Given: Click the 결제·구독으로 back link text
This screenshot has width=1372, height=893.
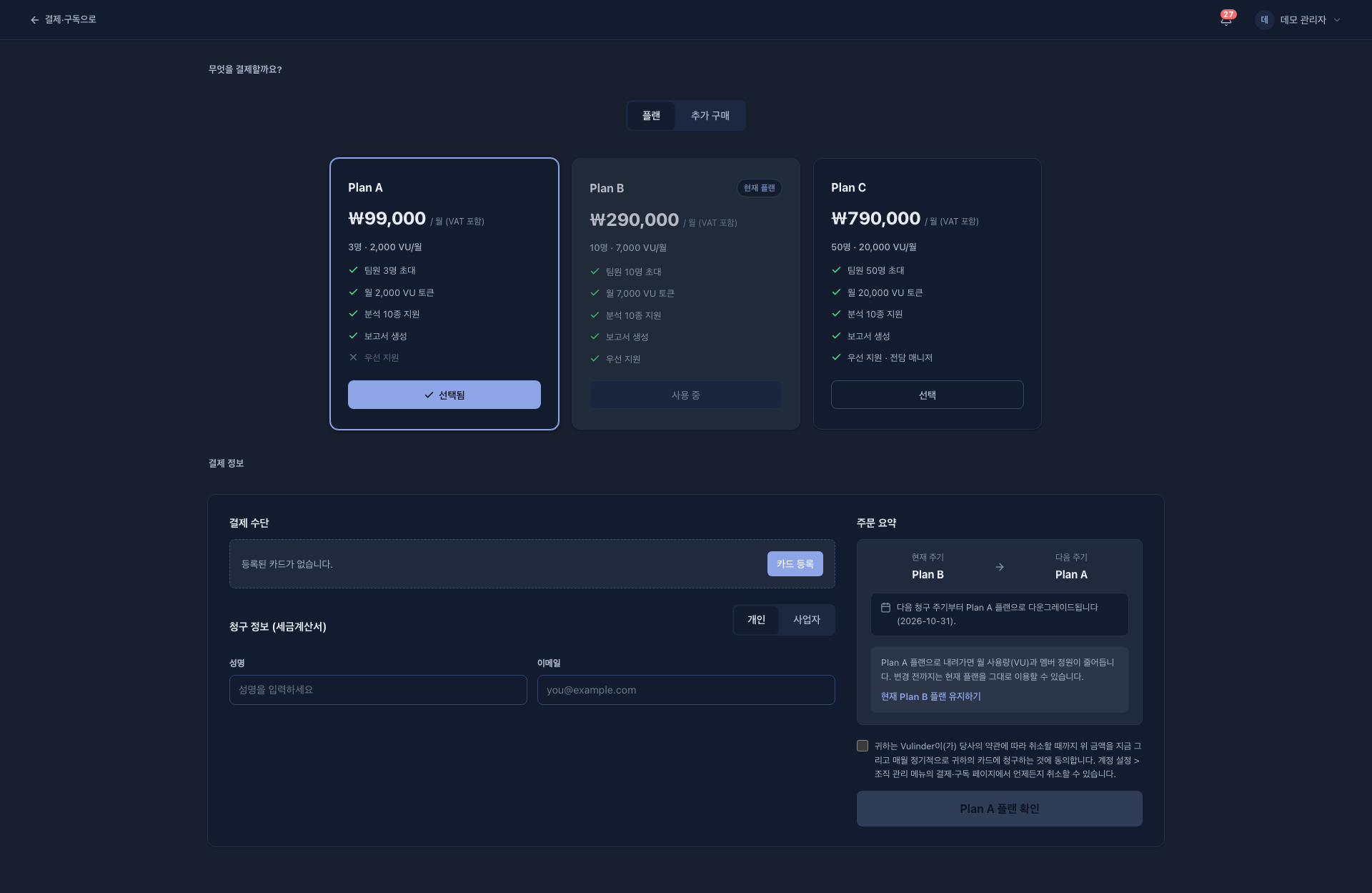Looking at the screenshot, I should 70,20.
